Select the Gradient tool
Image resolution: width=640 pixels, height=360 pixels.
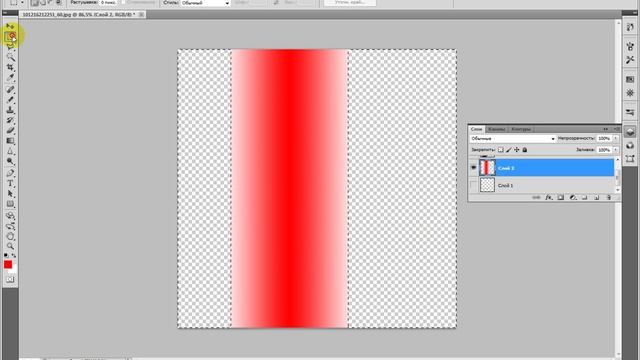click(x=10, y=141)
